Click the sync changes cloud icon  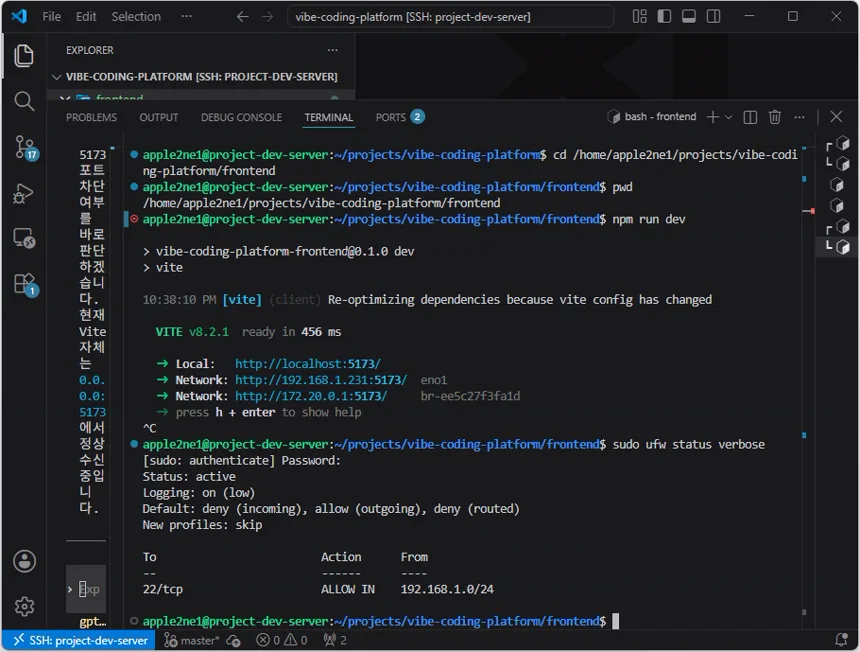234,640
